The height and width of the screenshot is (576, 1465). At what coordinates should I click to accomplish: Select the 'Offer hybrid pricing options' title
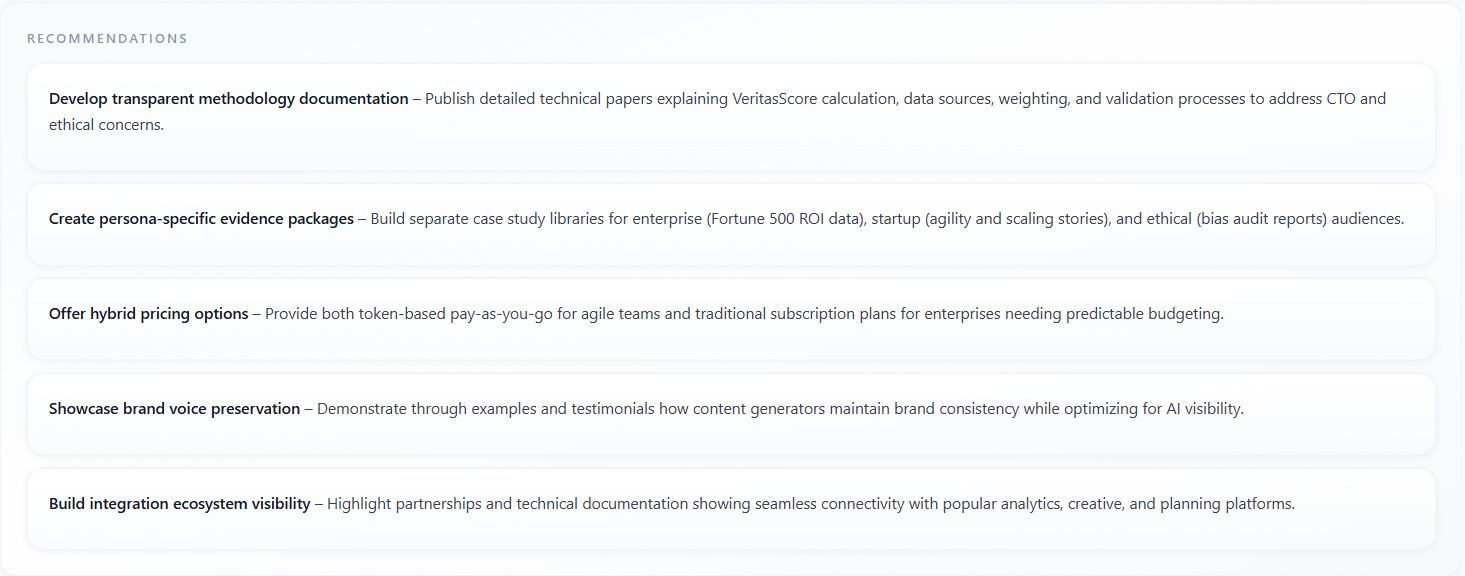click(x=148, y=314)
